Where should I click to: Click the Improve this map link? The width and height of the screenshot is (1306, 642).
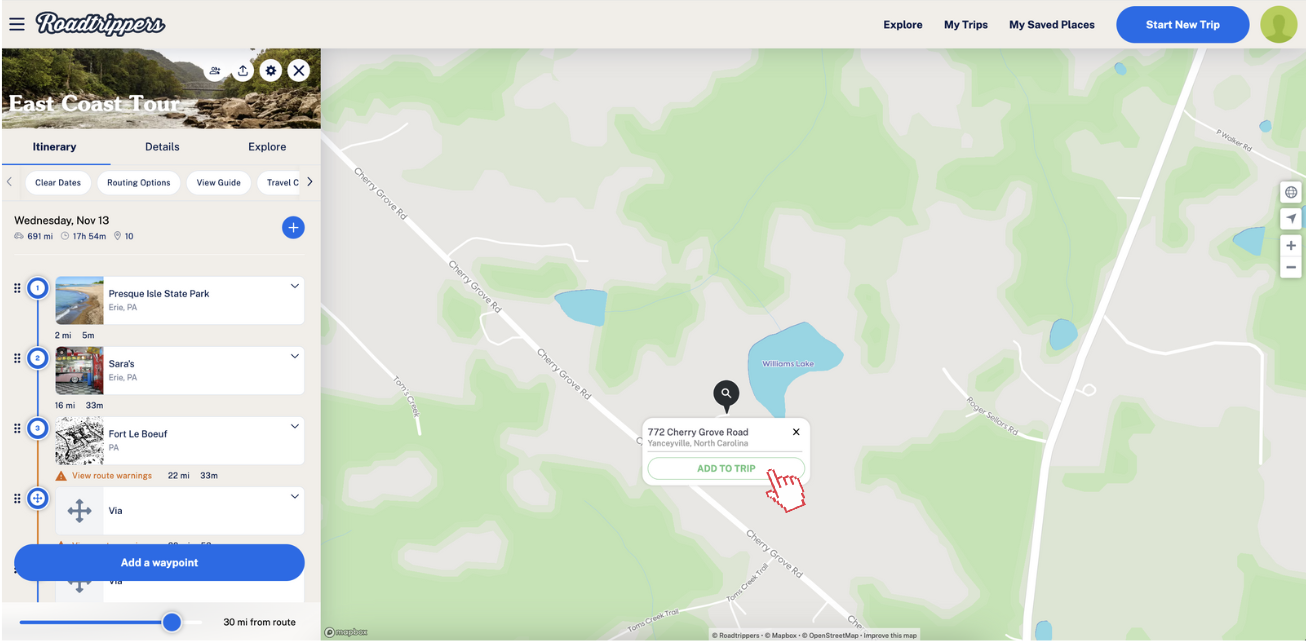pyautogui.click(x=890, y=635)
